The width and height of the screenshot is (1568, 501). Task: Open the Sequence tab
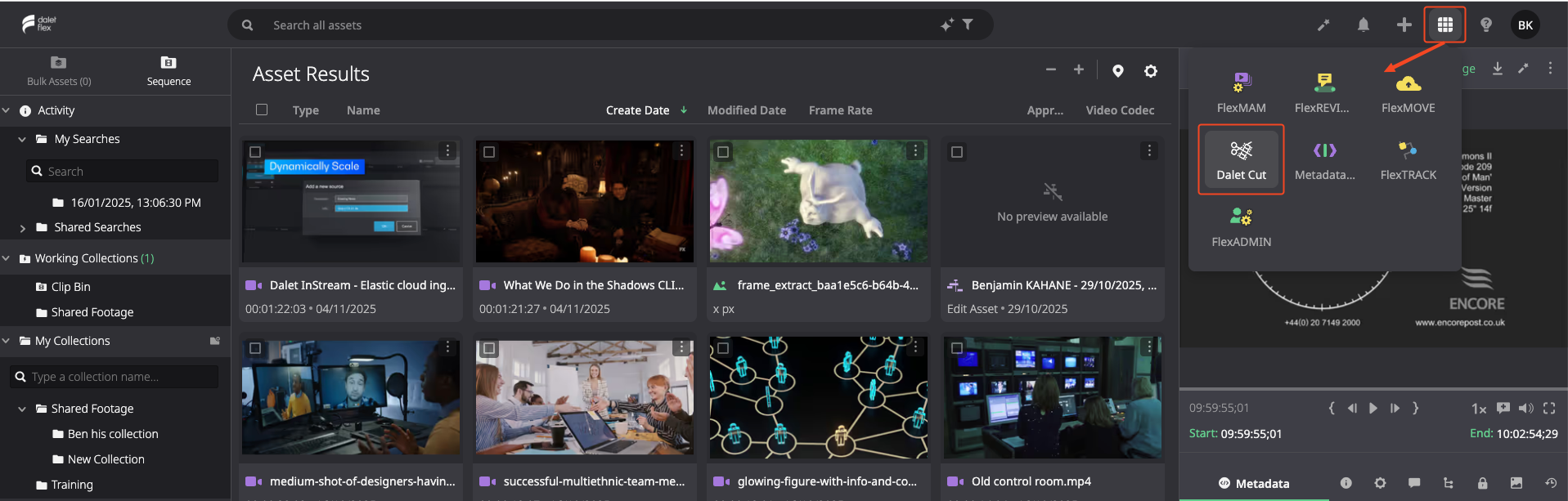click(168, 71)
